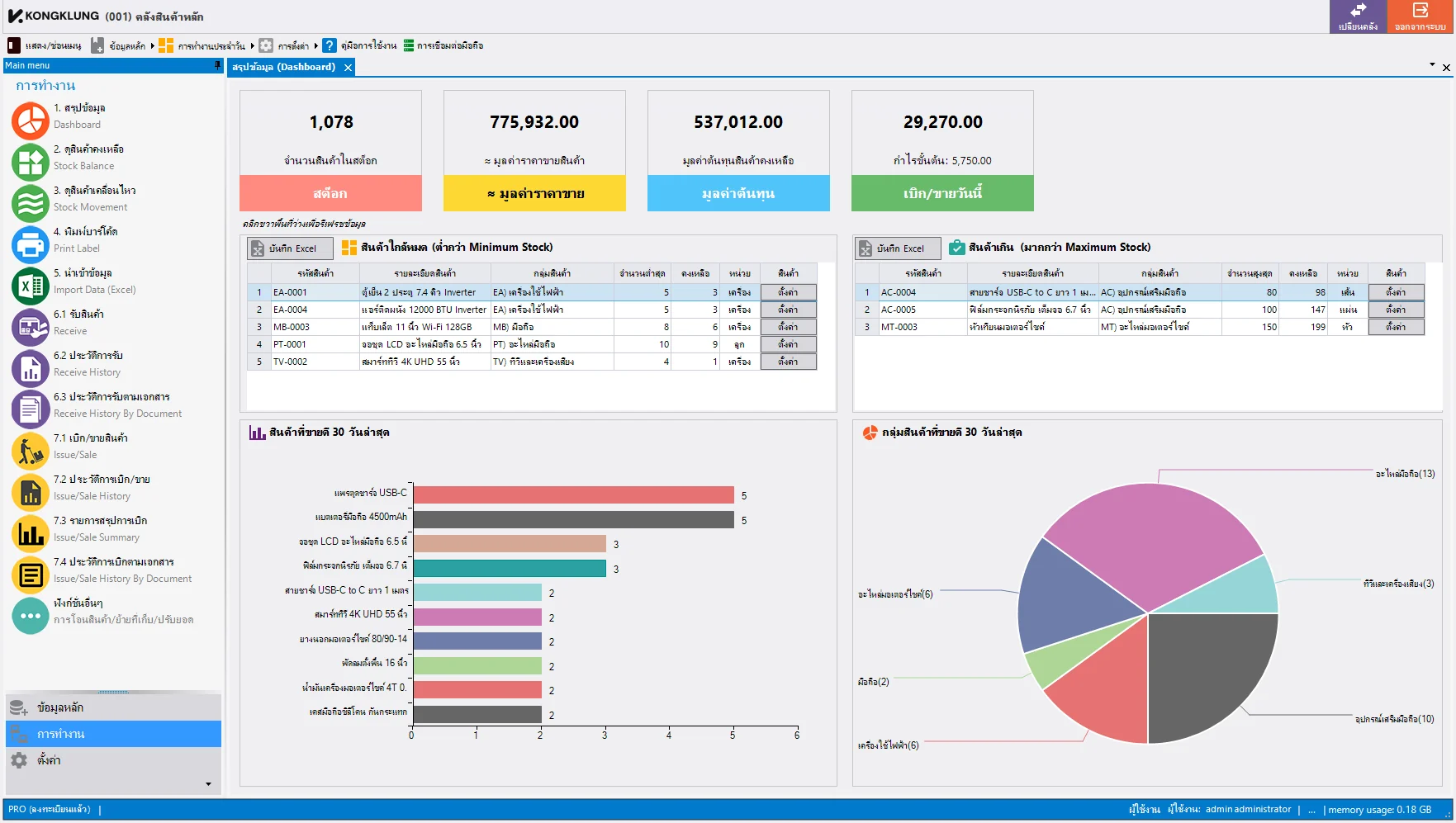Close the Dashboard tab
This screenshot has height=823, width=1456.
(348, 68)
